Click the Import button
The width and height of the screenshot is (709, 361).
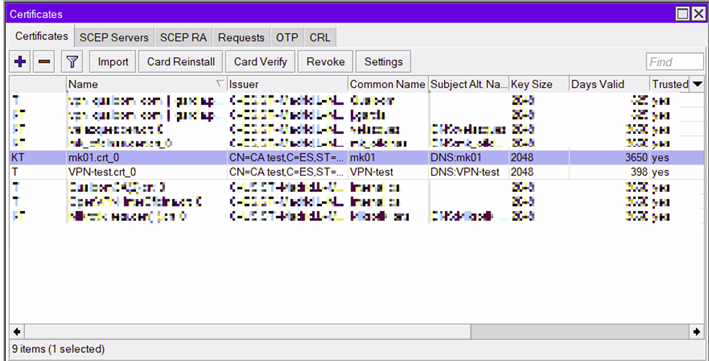(x=113, y=62)
